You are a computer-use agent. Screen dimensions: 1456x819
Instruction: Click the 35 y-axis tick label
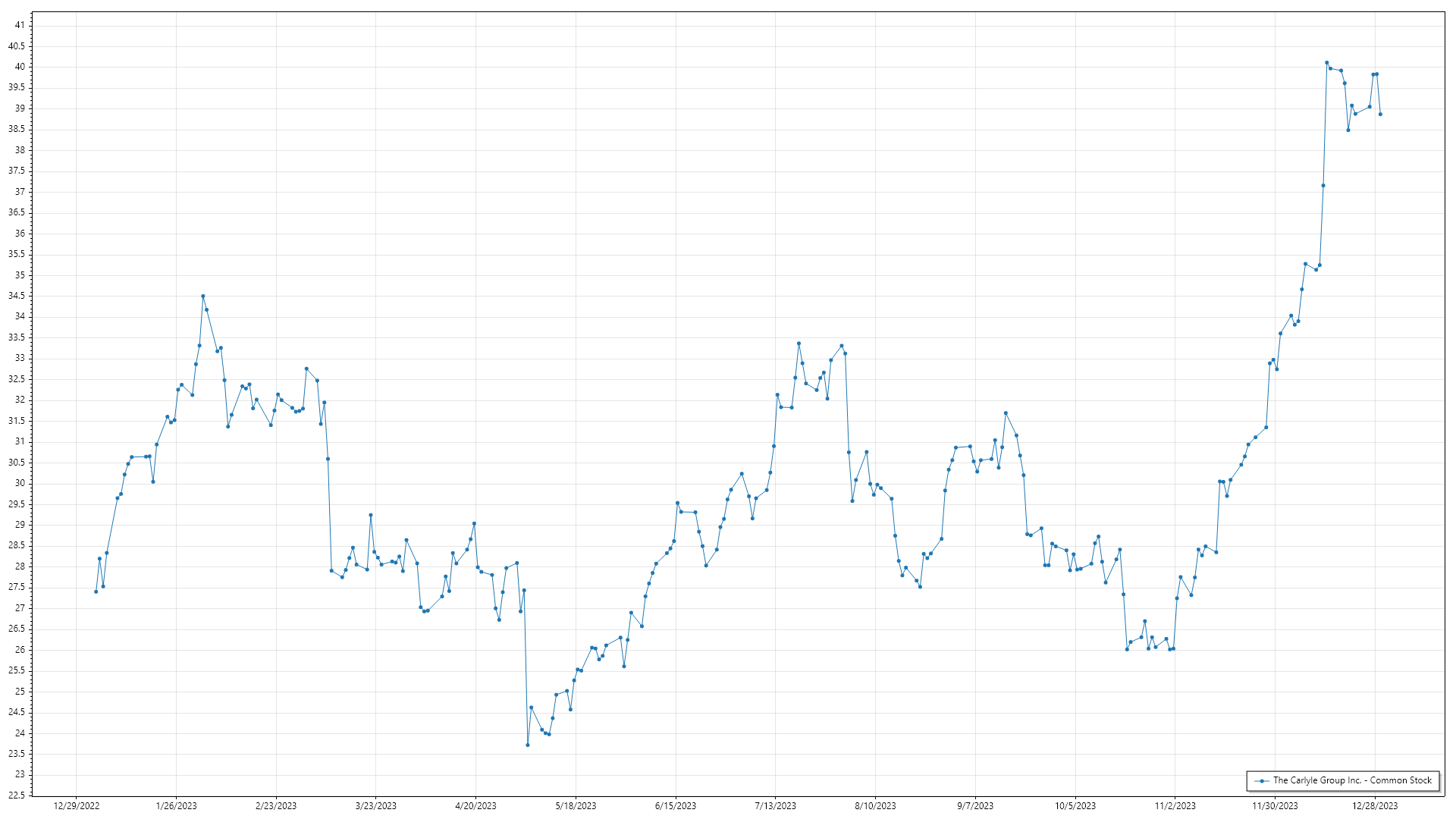20,275
